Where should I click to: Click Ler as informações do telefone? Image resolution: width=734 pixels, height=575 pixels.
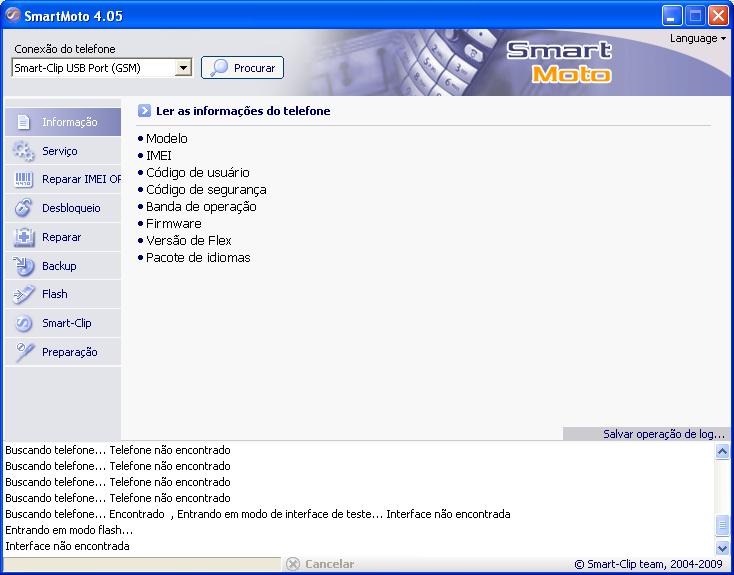243,111
